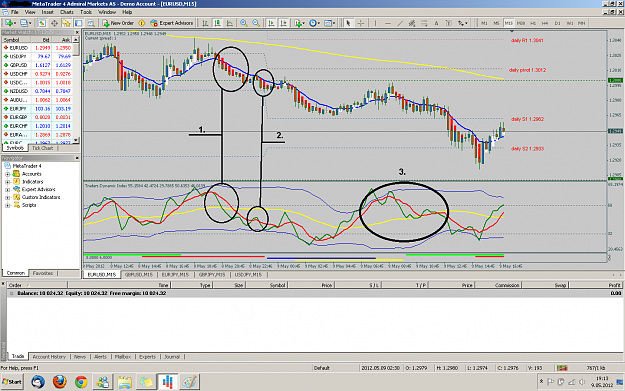Select the Text tool (A icon)
The height and width of the screenshot is (391, 625).
pos(436,23)
